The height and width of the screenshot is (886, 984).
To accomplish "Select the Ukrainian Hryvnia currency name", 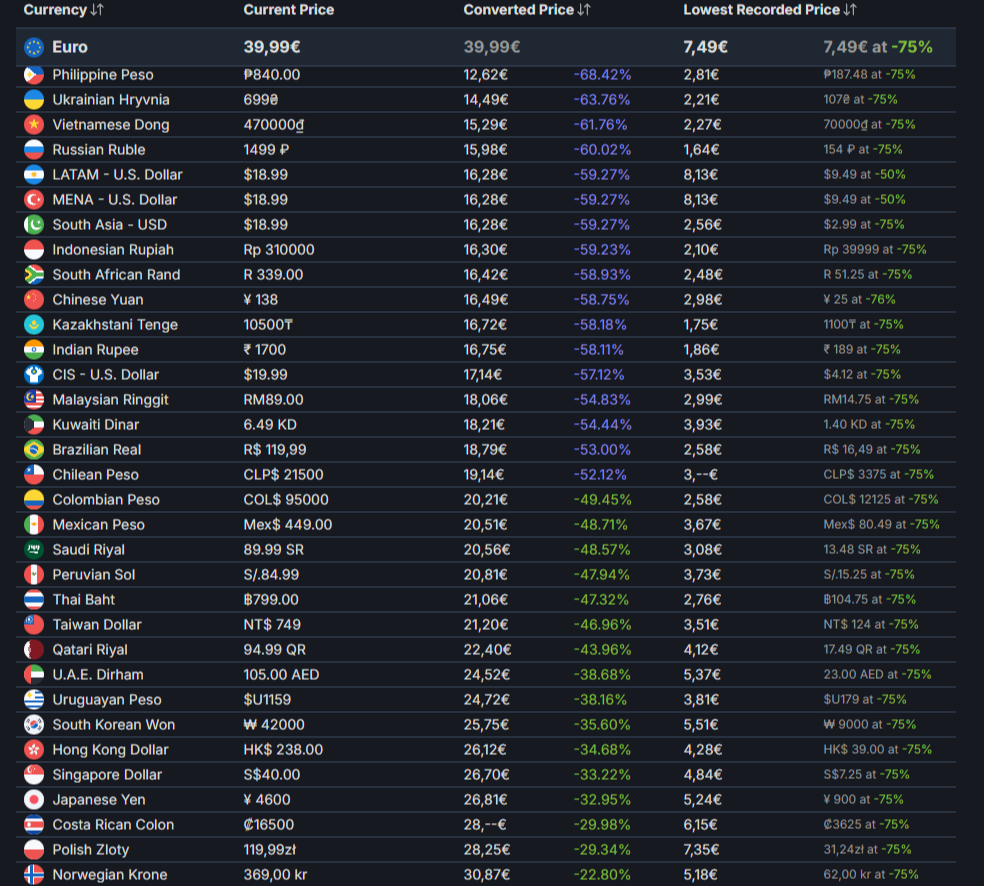I will pos(111,100).
